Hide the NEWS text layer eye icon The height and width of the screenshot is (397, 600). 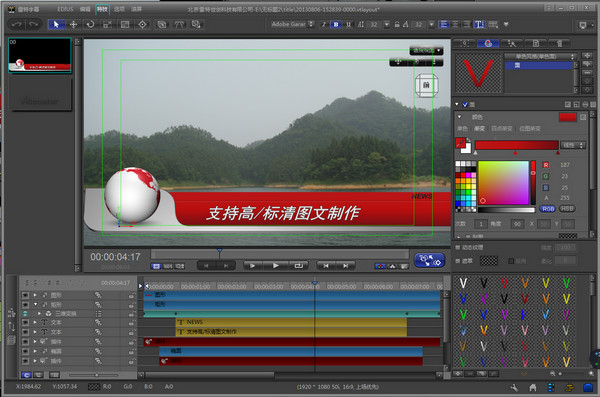click(x=25, y=323)
